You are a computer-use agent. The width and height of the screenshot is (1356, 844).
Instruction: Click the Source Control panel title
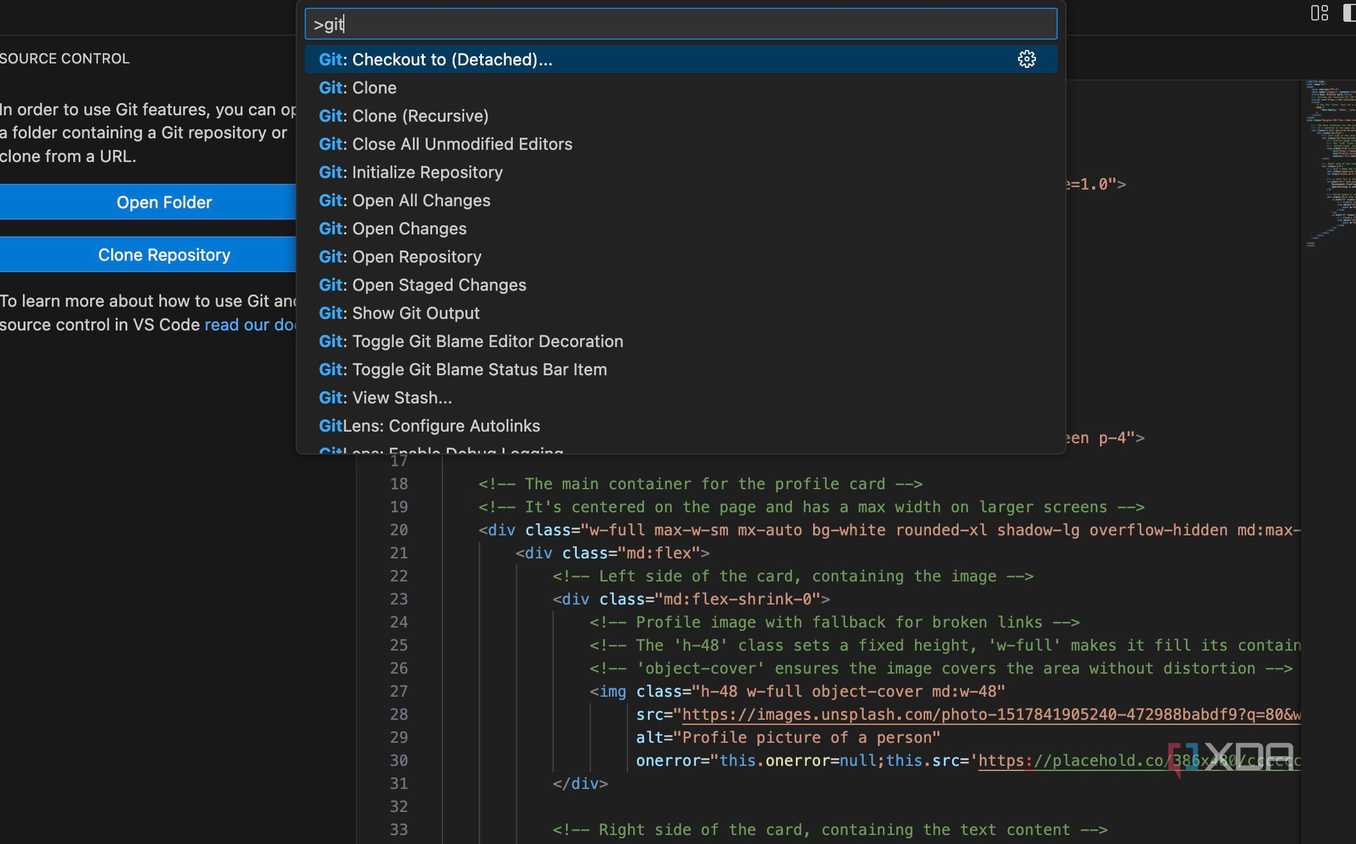[x=65, y=59]
